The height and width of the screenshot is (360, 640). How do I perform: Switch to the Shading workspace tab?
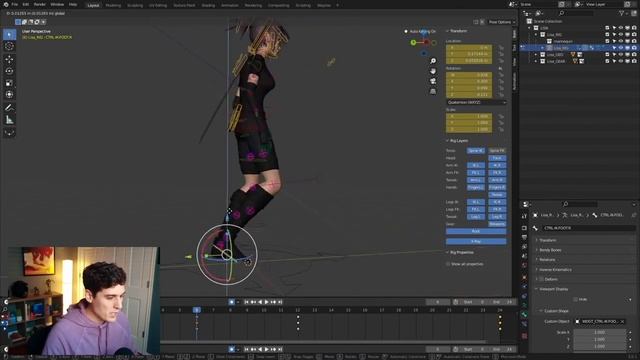coord(208,5)
